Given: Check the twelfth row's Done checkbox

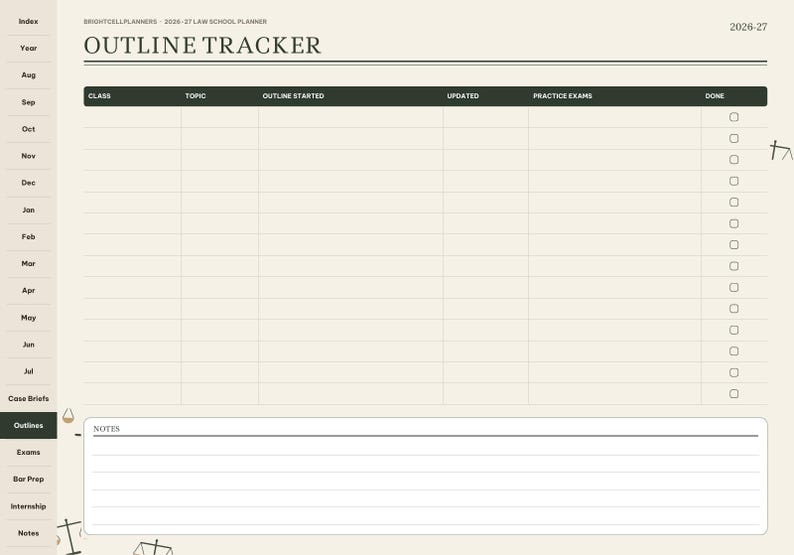Looking at the screenshot, I should click(734, 351).
